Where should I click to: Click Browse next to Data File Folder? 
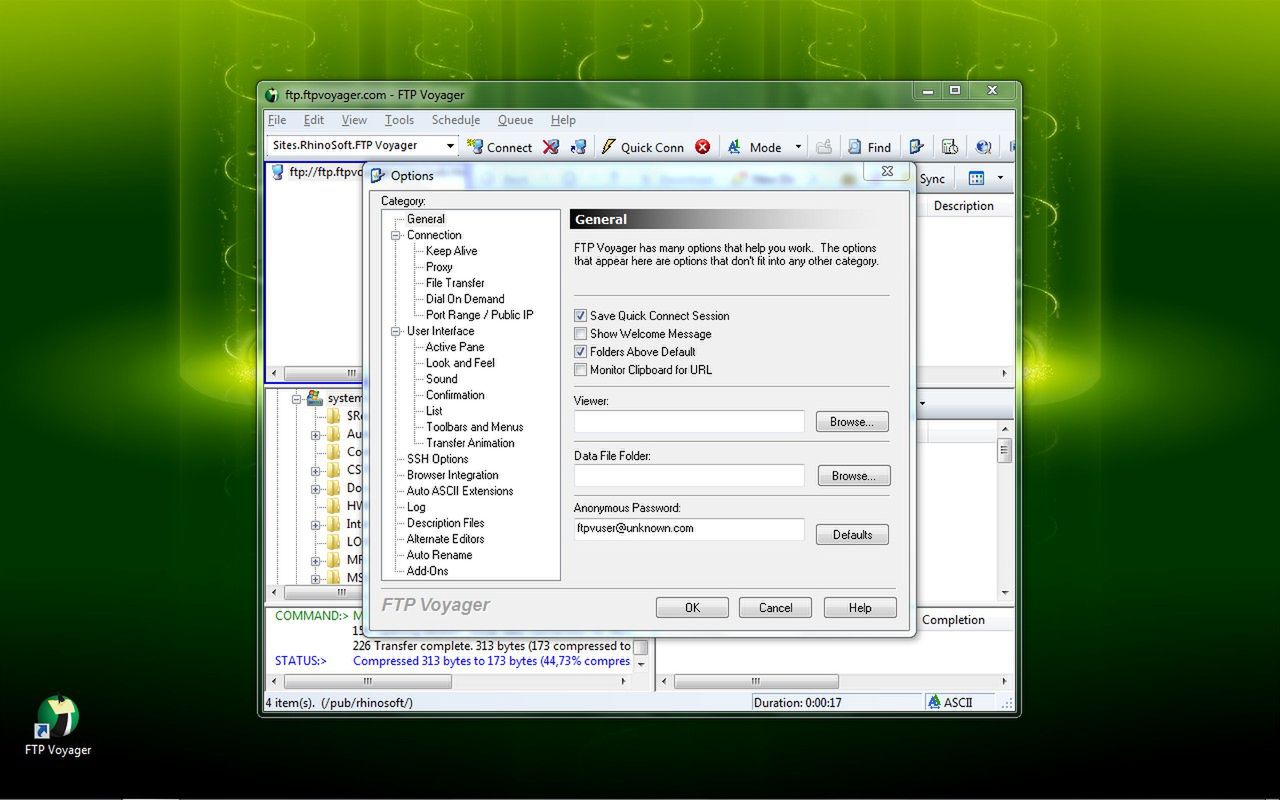(854, 476)
